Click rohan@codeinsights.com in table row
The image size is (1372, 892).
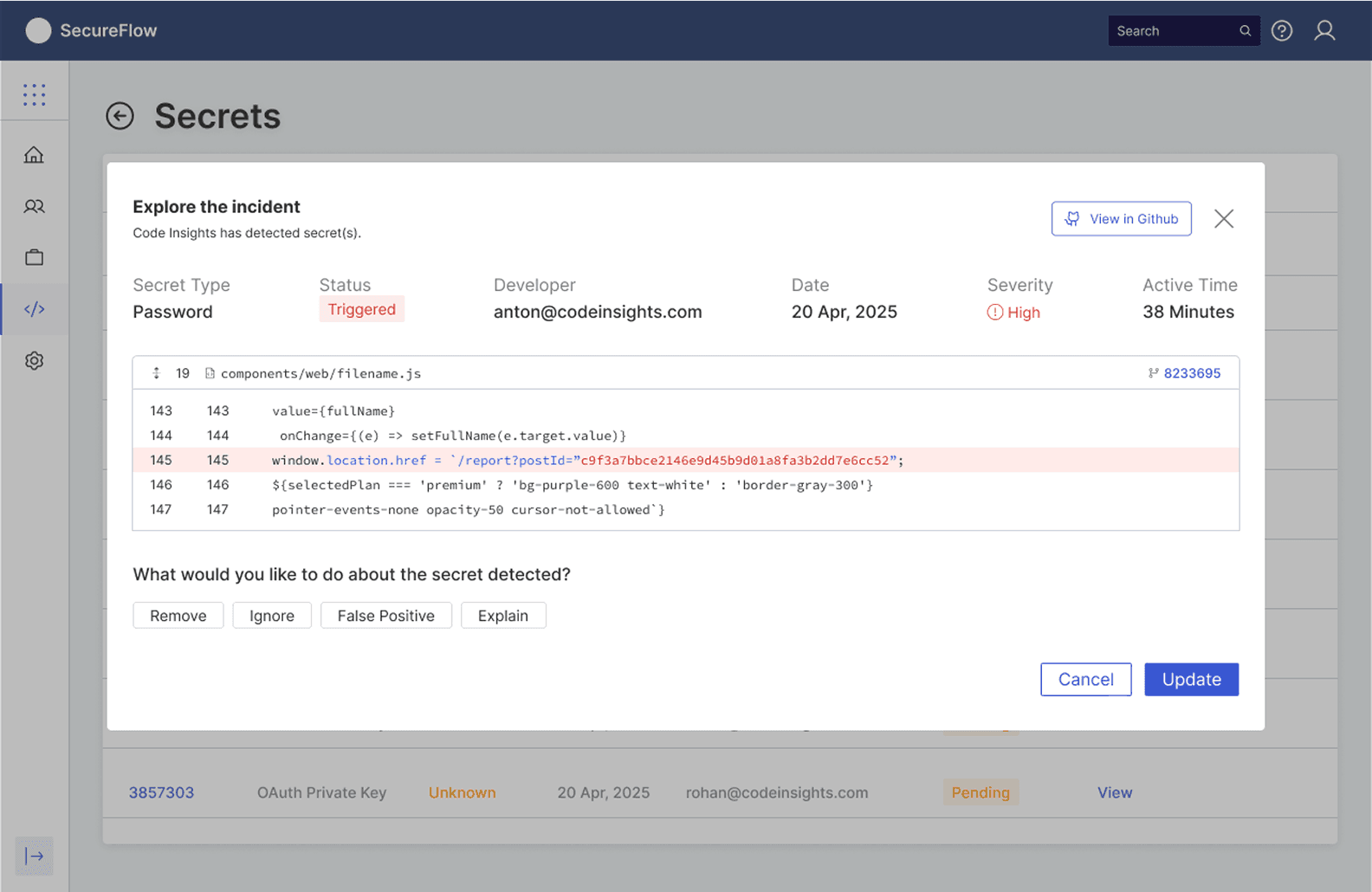[x=777, y=792]
